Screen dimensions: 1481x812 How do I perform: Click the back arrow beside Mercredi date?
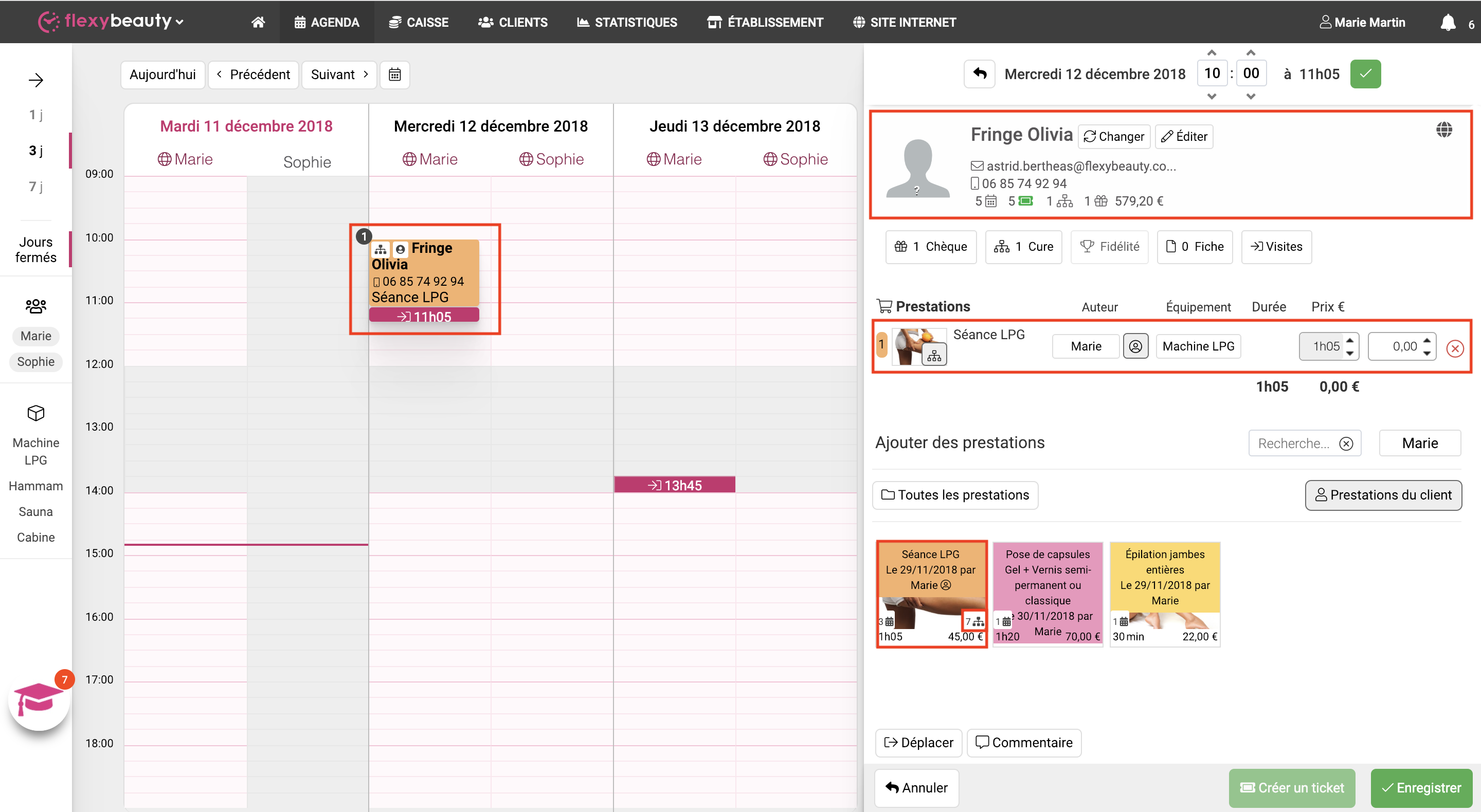[x=980, y=74]
